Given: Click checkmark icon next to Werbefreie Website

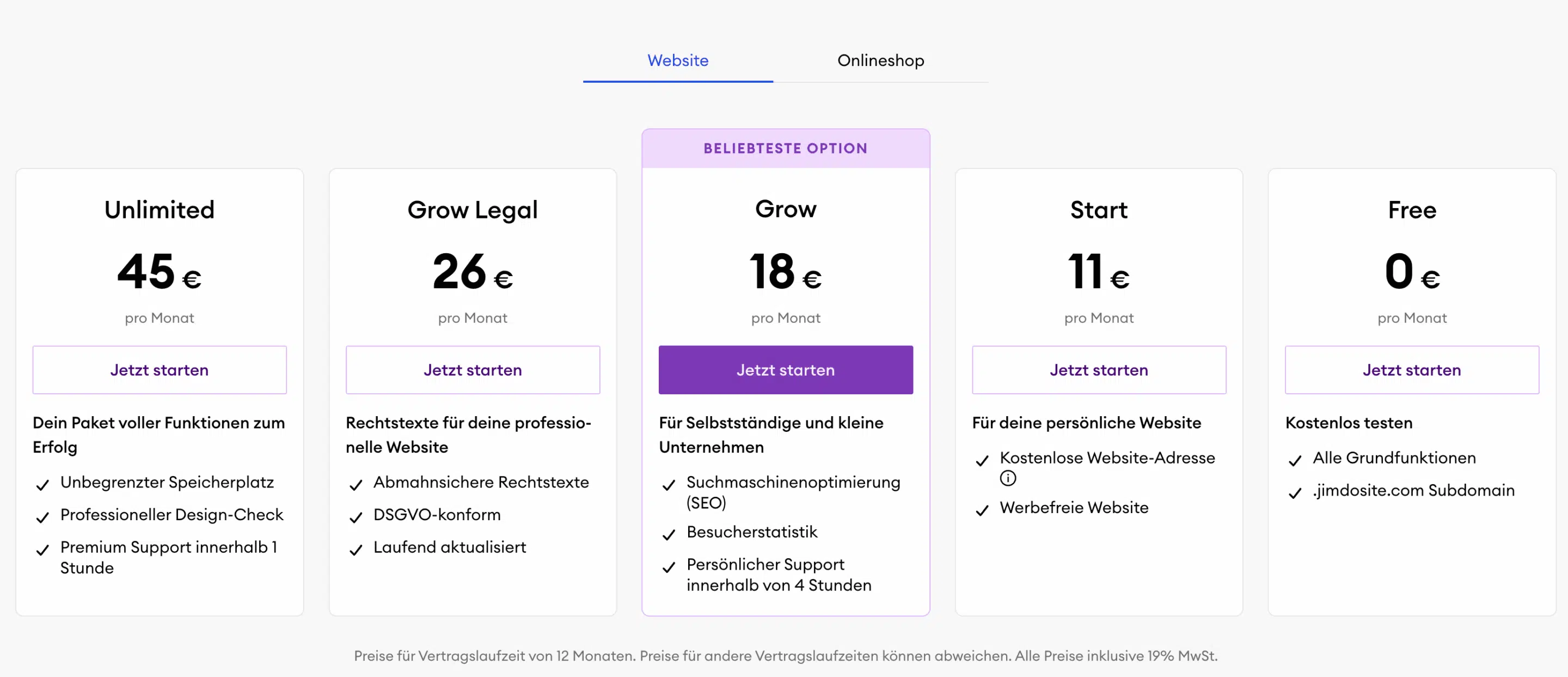Looking at the screenshot, I should point(982,510).
